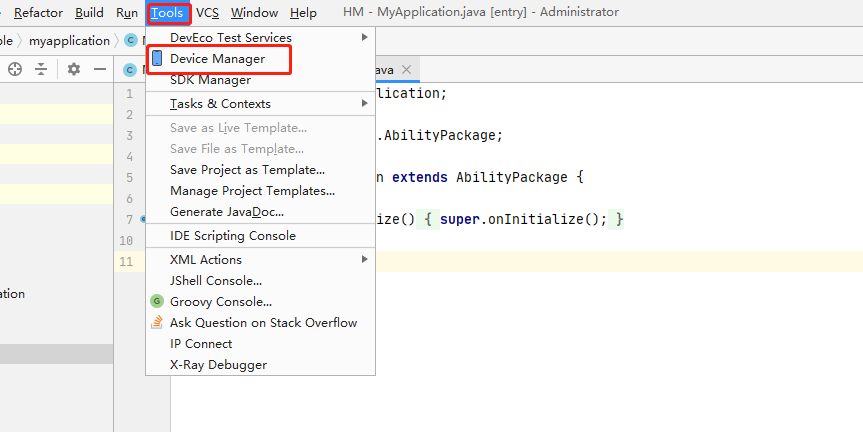Click the Tasks & Contexts submenu arrow
The image size is (863, 432).
click(x=364, y=103)
